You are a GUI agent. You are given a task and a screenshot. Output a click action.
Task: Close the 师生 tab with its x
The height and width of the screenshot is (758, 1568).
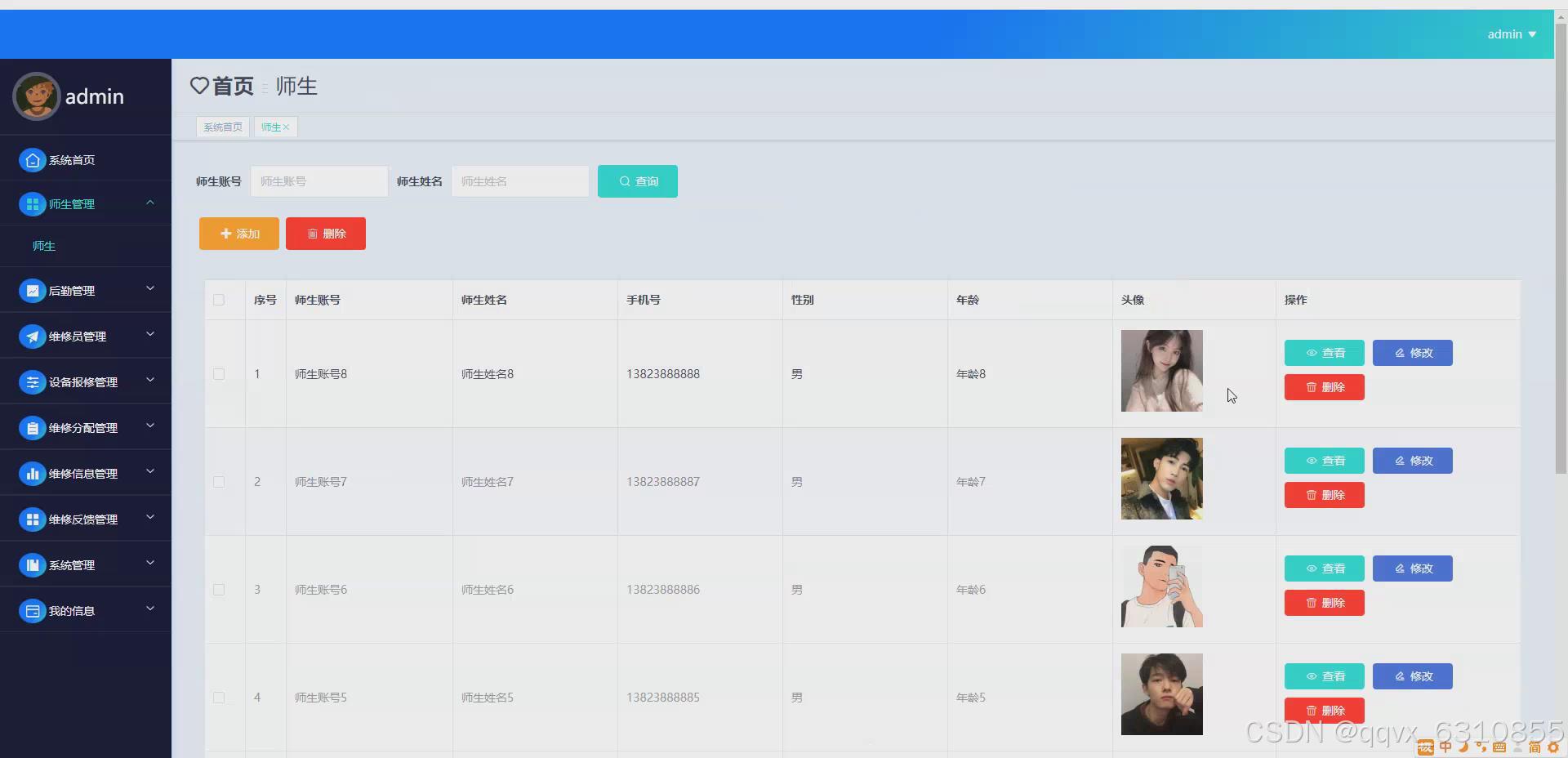(x=287, y=127)
